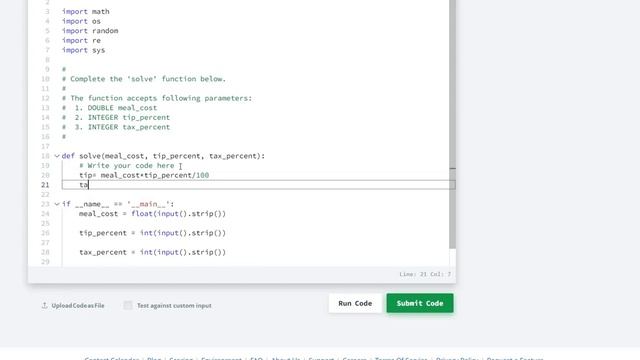Viewport: 640px width, 360px height.
Task: Click the 'import sys' line
Action: point(84,50)
